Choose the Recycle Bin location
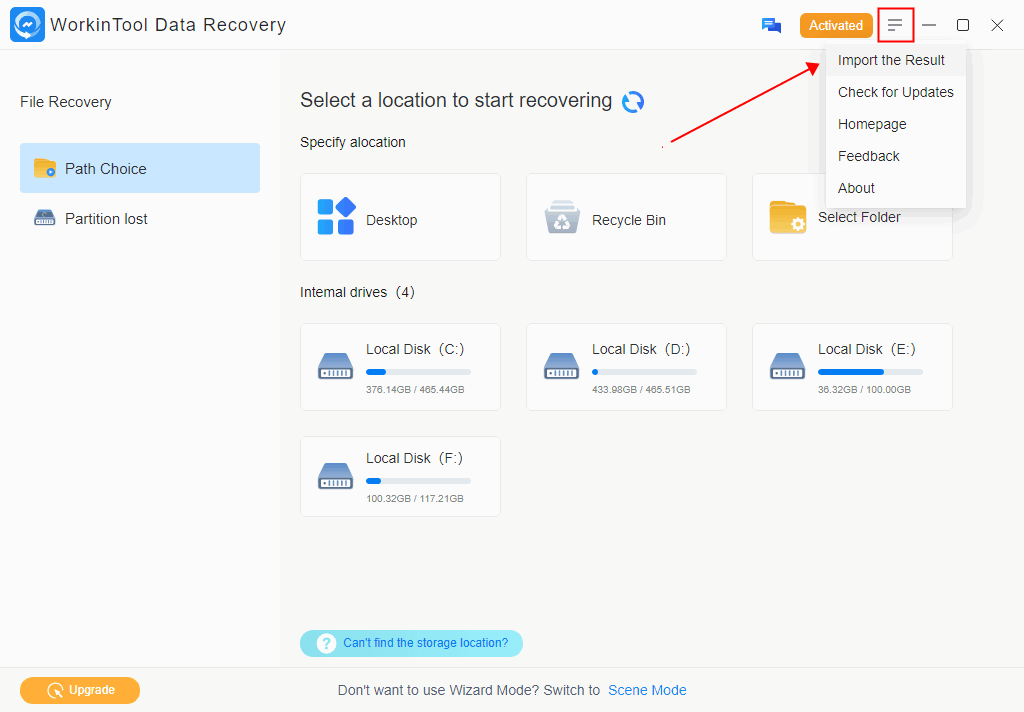1024x712 pixels. tap(626, 217)
